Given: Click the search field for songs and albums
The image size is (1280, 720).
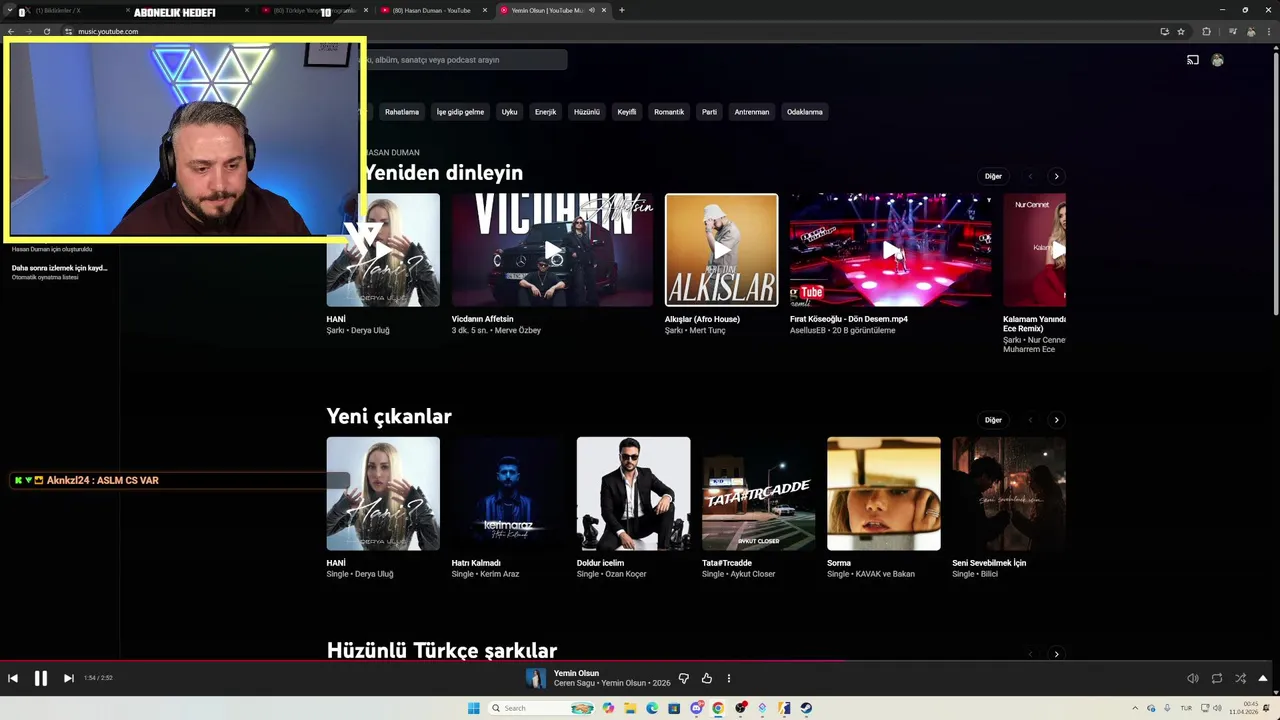Looking at the screenshot, I should (x=465, y=60).
